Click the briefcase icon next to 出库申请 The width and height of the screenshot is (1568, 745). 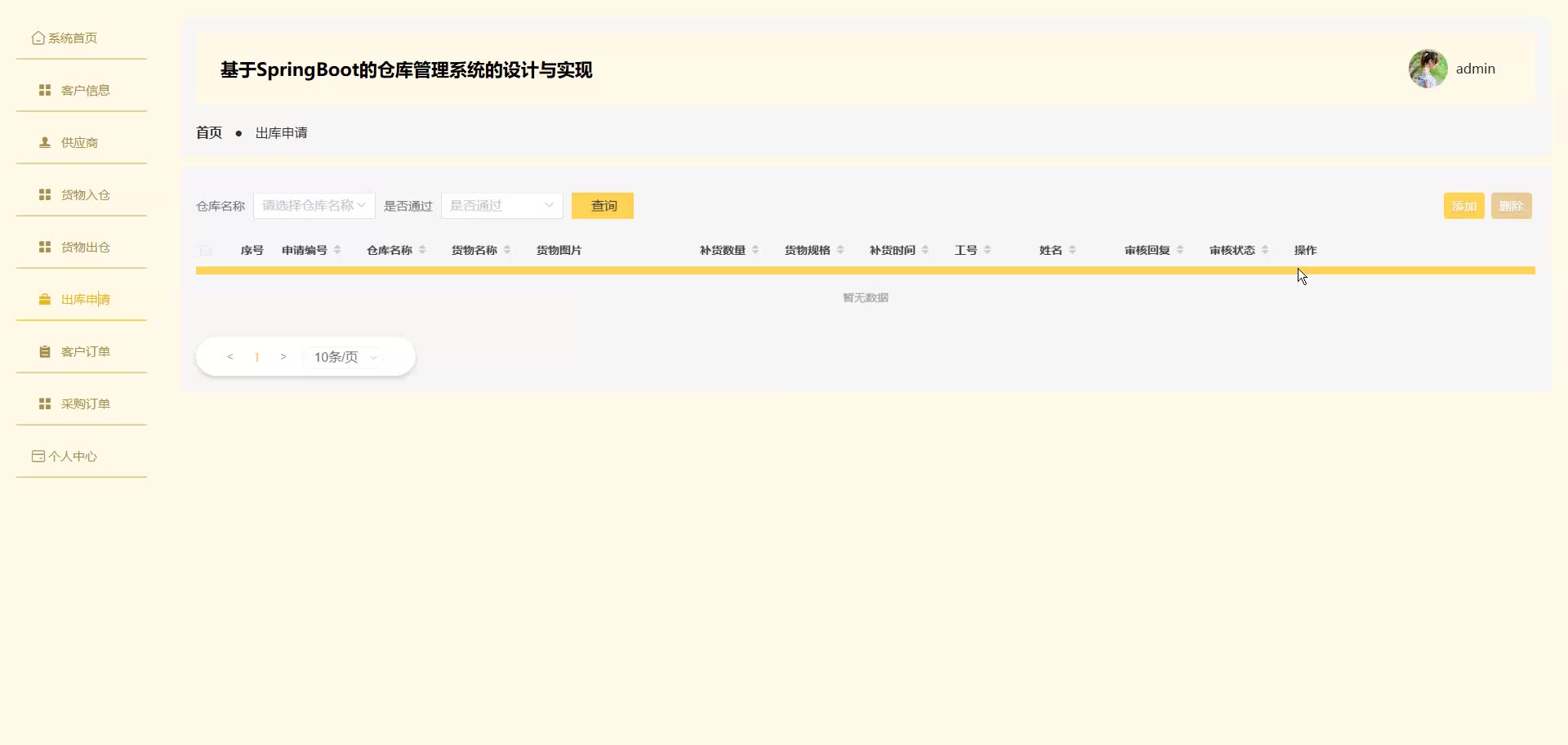pos(45,299)
